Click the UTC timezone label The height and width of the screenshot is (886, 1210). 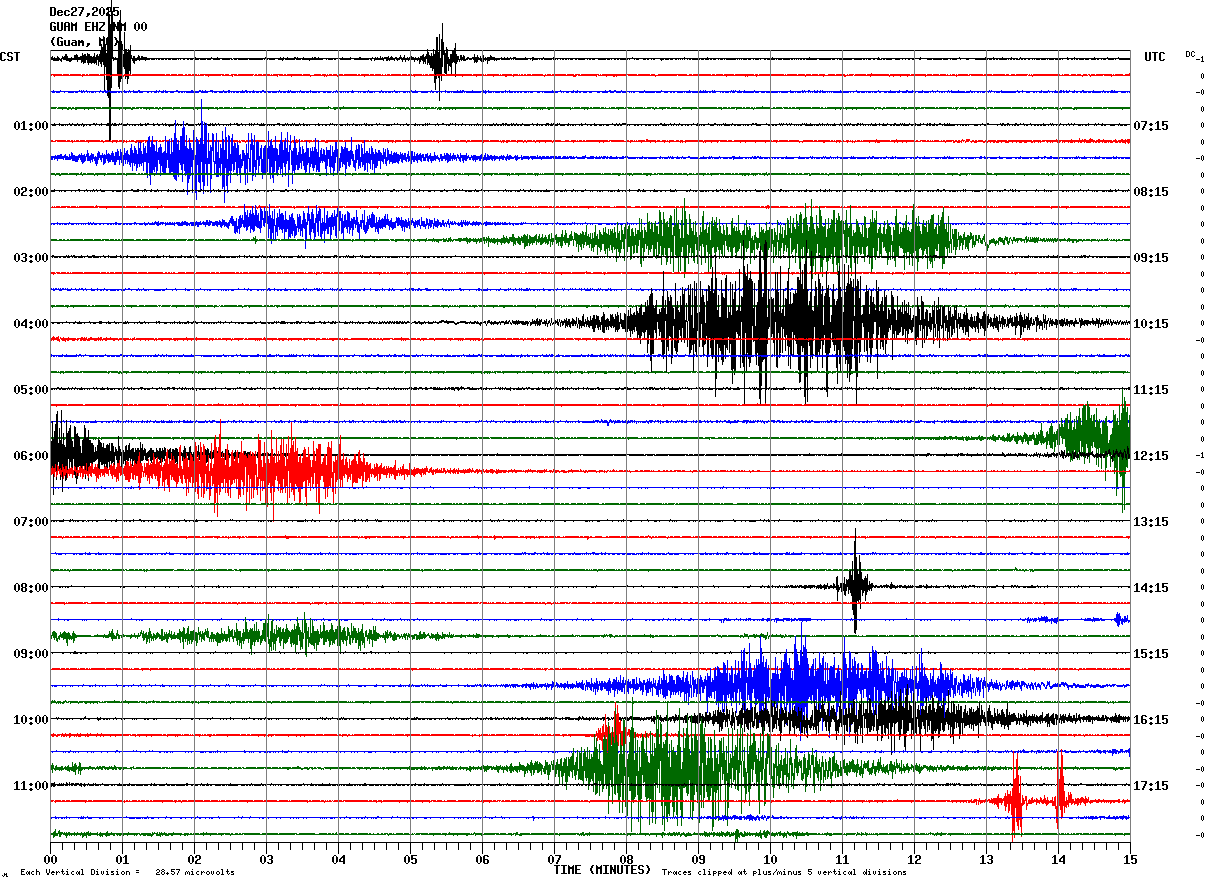1154,57
